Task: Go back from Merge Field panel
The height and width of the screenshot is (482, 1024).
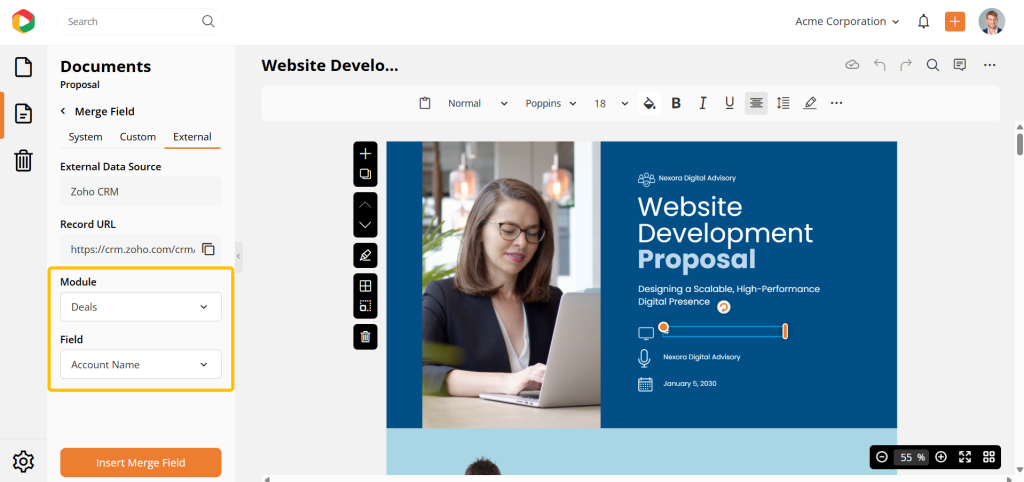Action: 64,112
